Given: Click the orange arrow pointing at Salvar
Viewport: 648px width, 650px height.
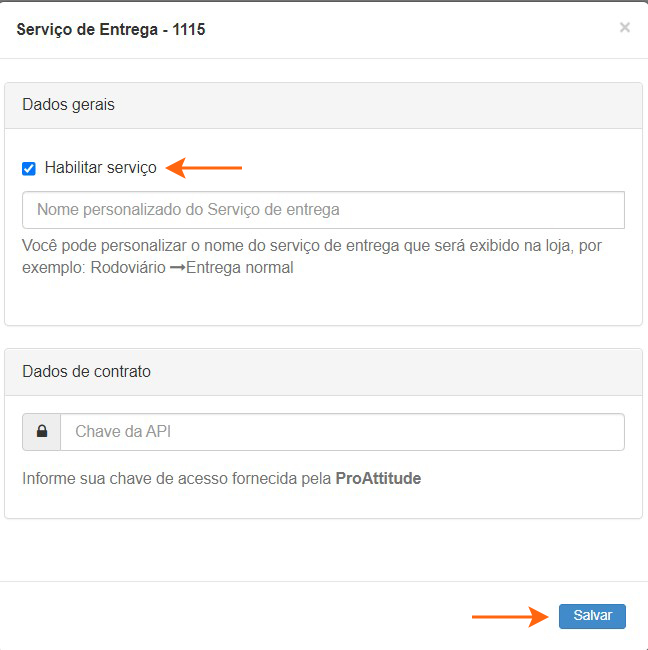Looking at the screenshot, I should click(510, 616).
